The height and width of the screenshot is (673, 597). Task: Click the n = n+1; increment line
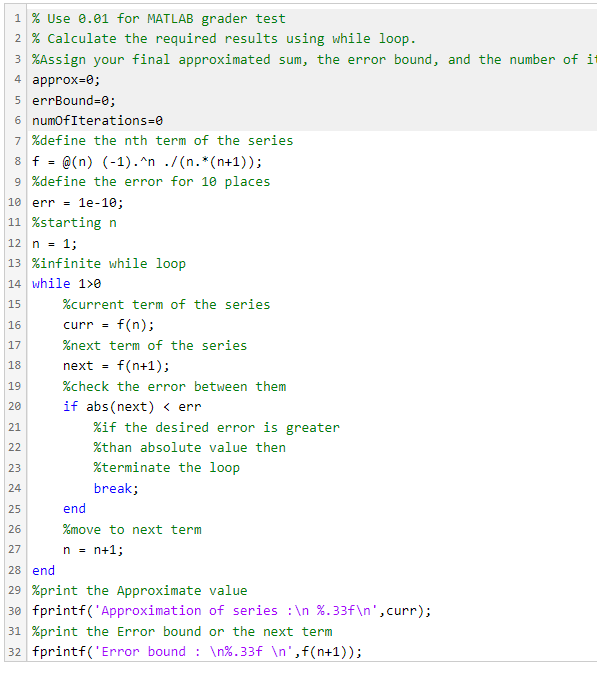(93, 550)
